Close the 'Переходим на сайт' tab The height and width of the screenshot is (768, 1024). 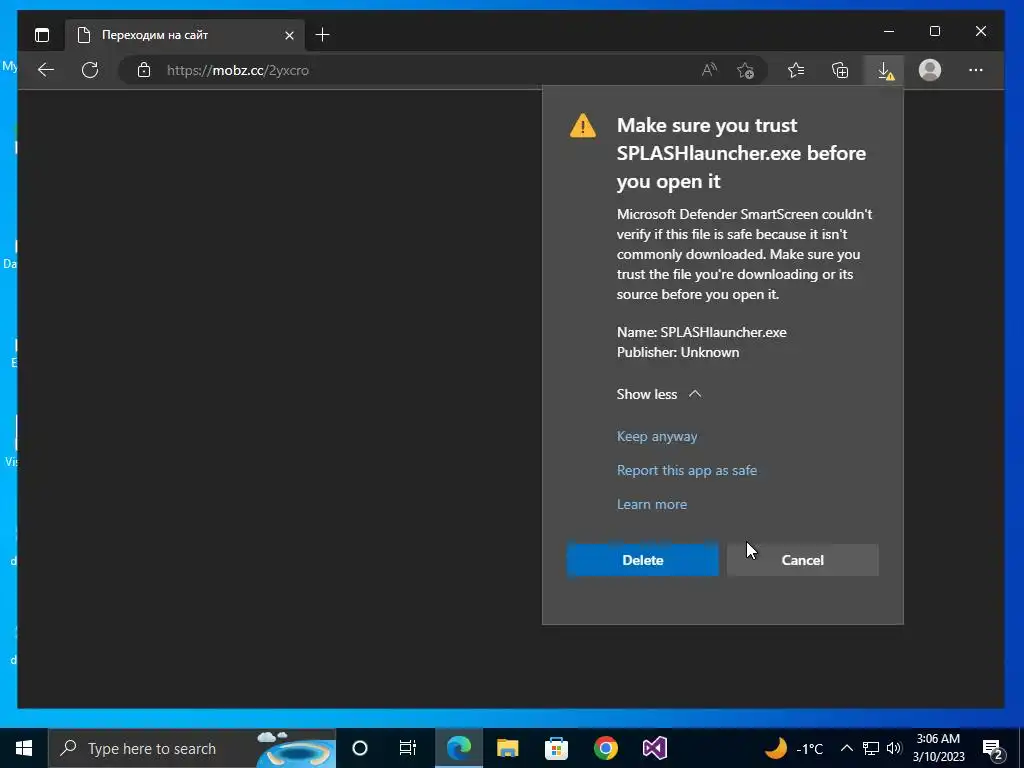pyautogui.click(x=289, y=35)
